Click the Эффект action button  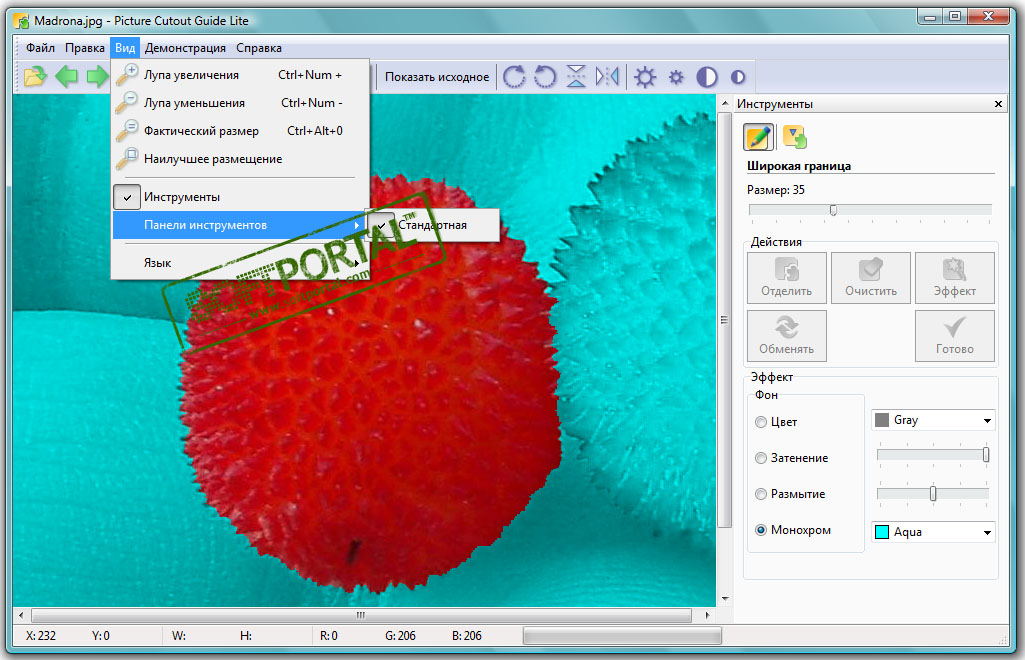tap(954, 278)
